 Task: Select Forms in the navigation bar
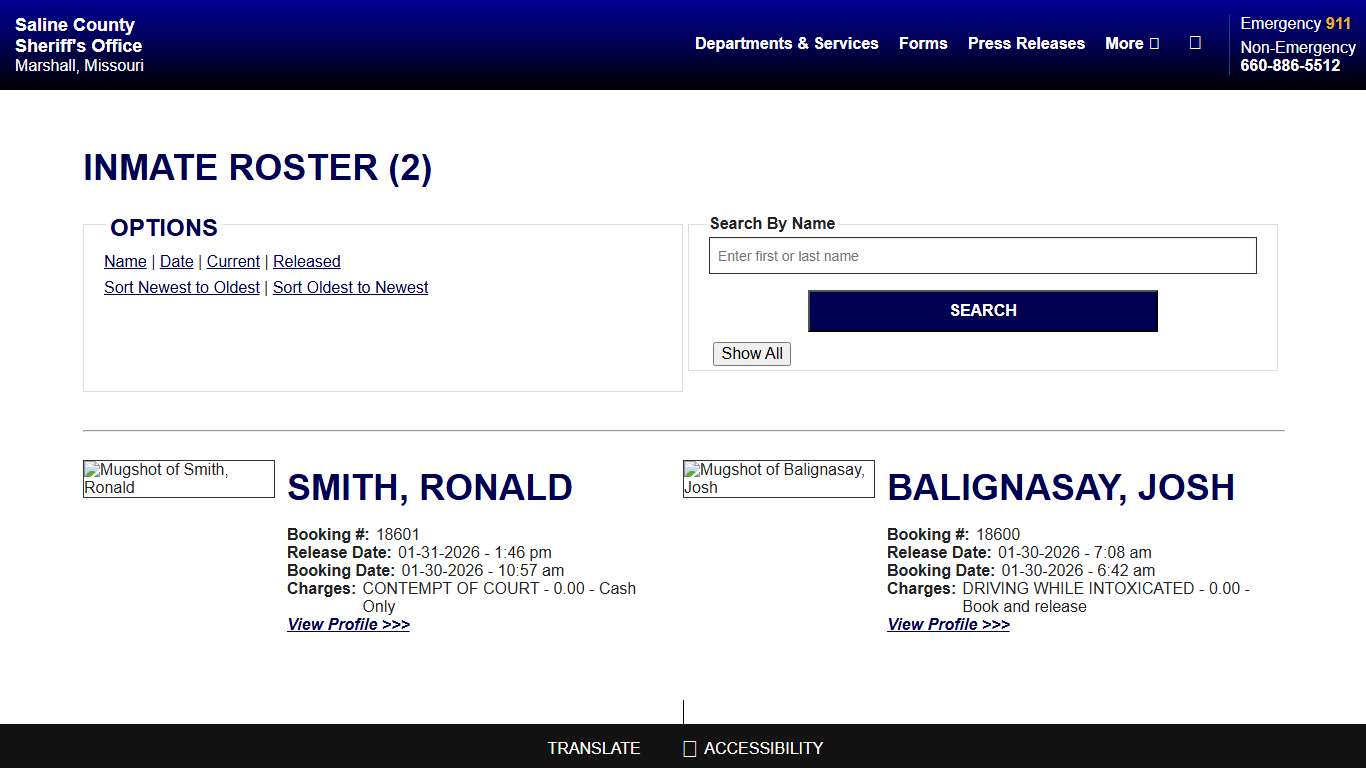click(x=922, y=43)
